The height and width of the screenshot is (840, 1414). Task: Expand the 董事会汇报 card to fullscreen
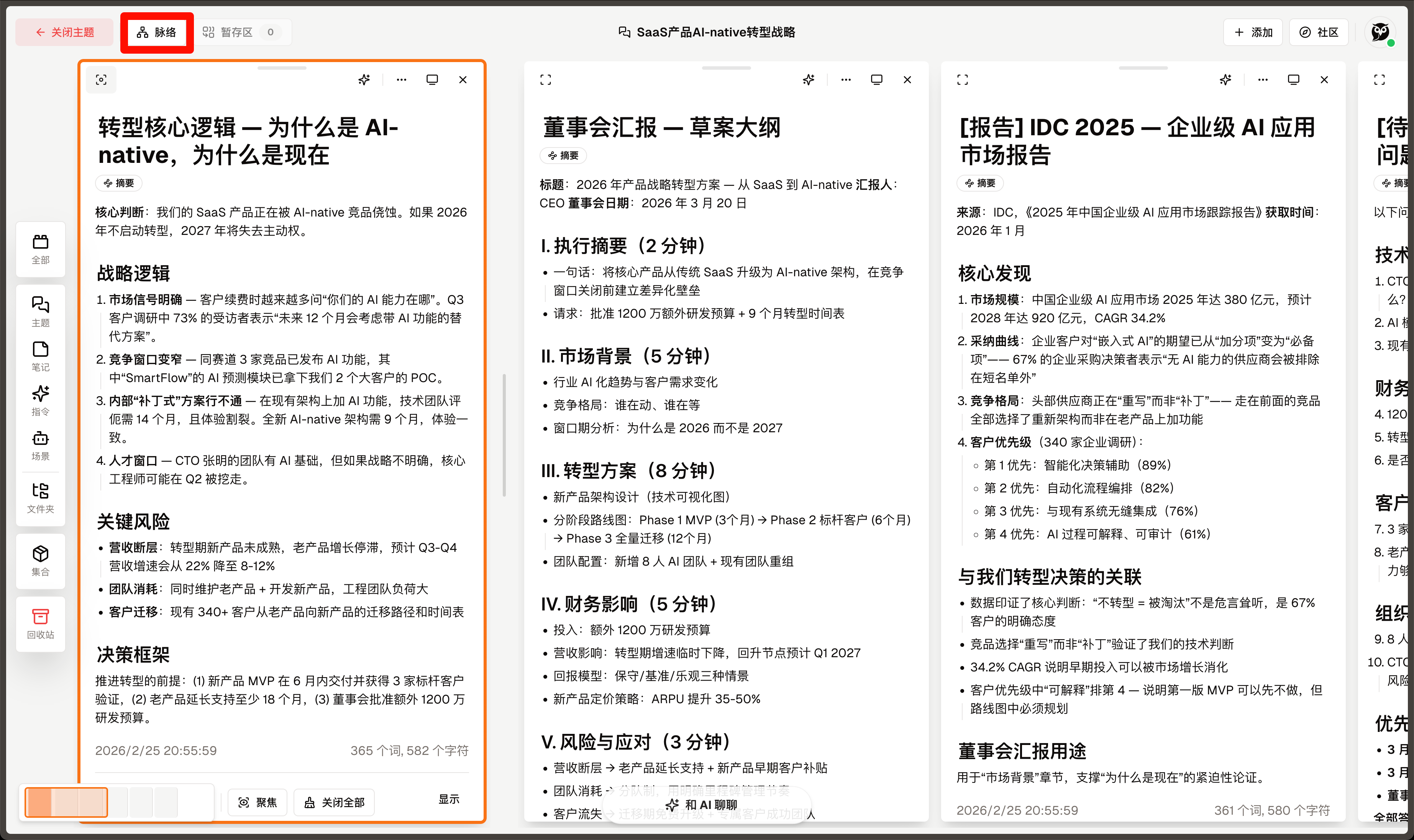[546, 80]
